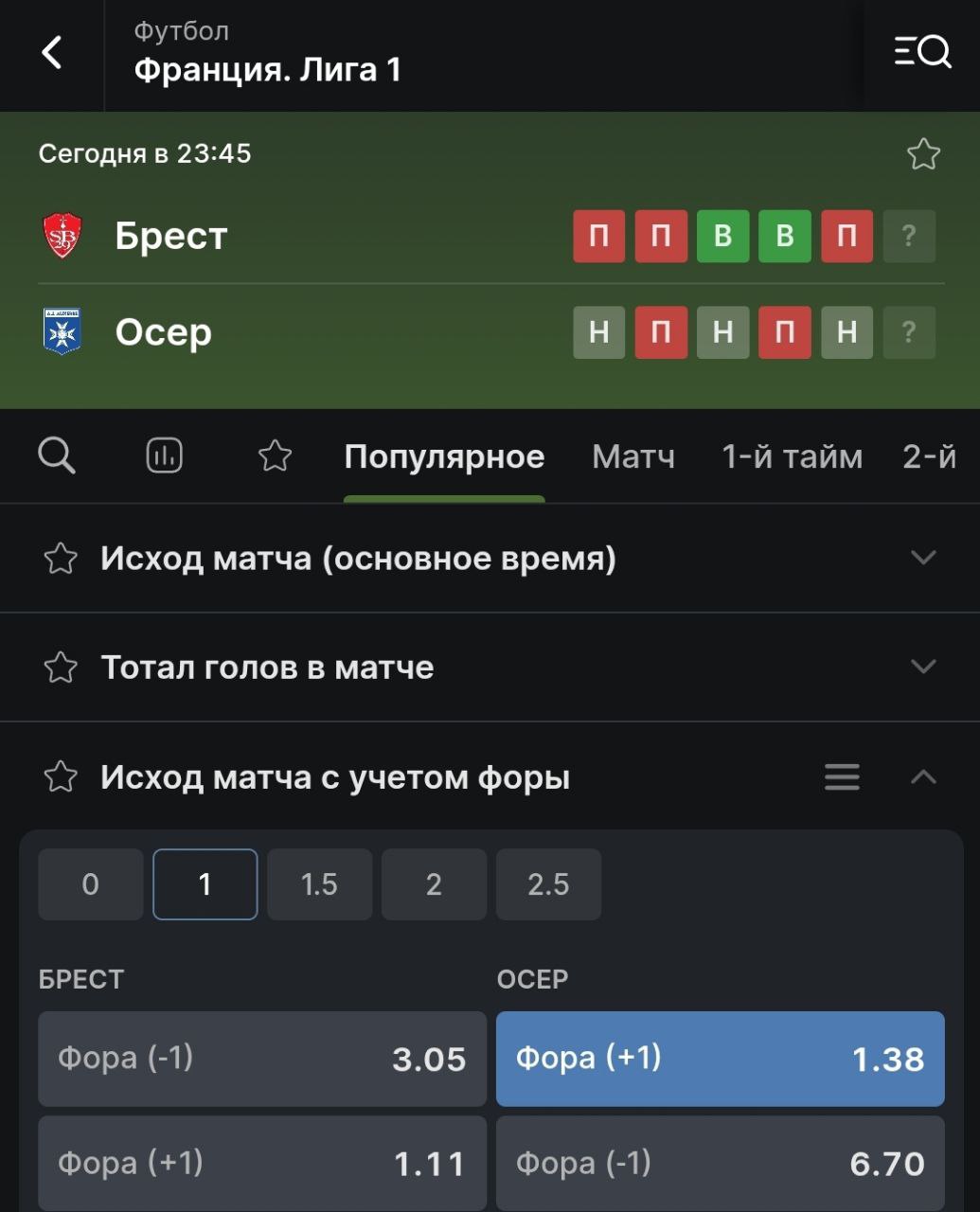Tap the back arrow icon
980x1212 pixels.
[52, 53]
